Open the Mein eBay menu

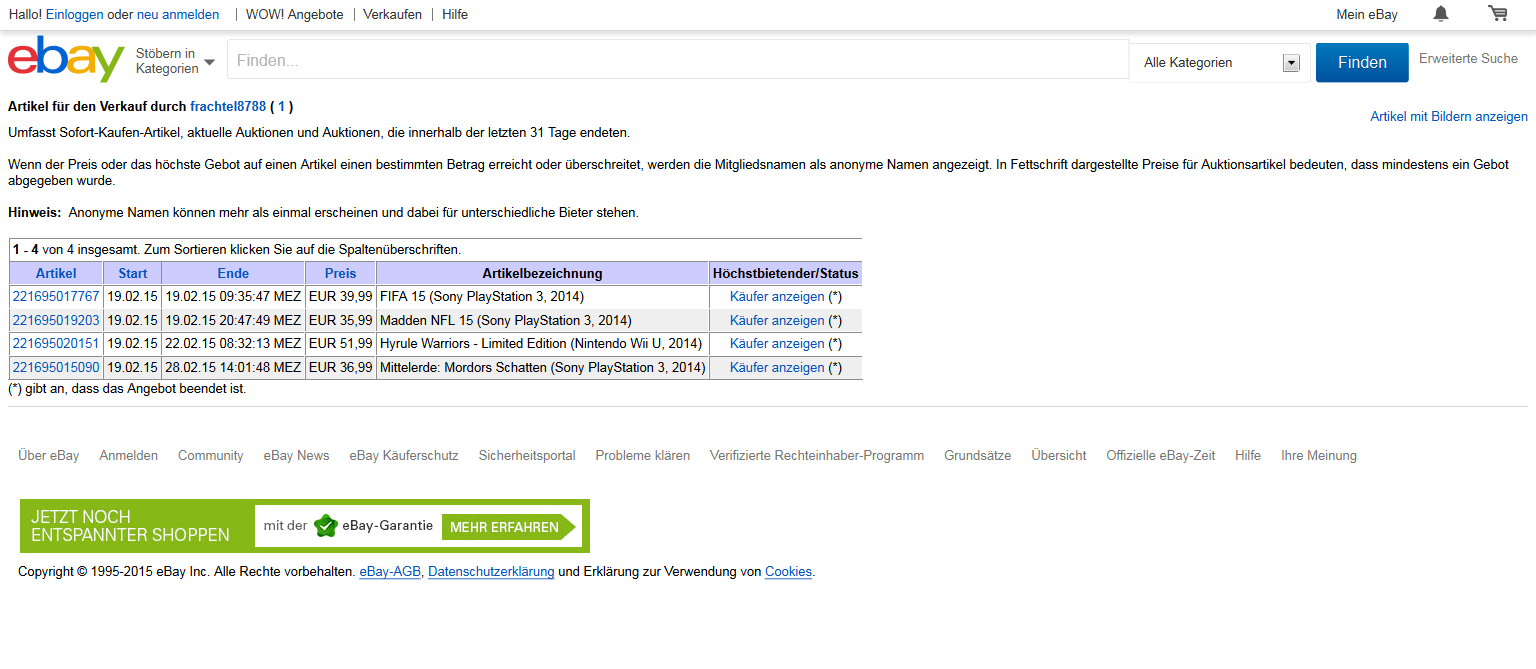click(x=1366, y=15)
